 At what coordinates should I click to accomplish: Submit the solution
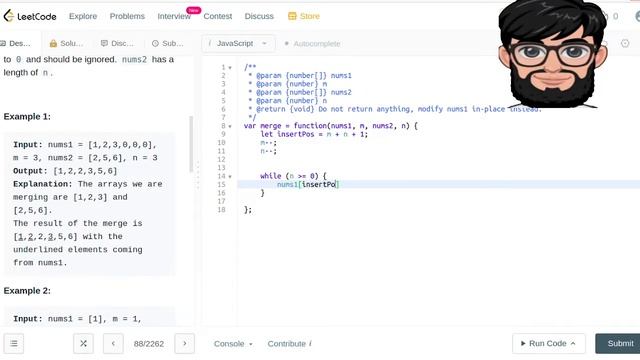tap(618, 343)
